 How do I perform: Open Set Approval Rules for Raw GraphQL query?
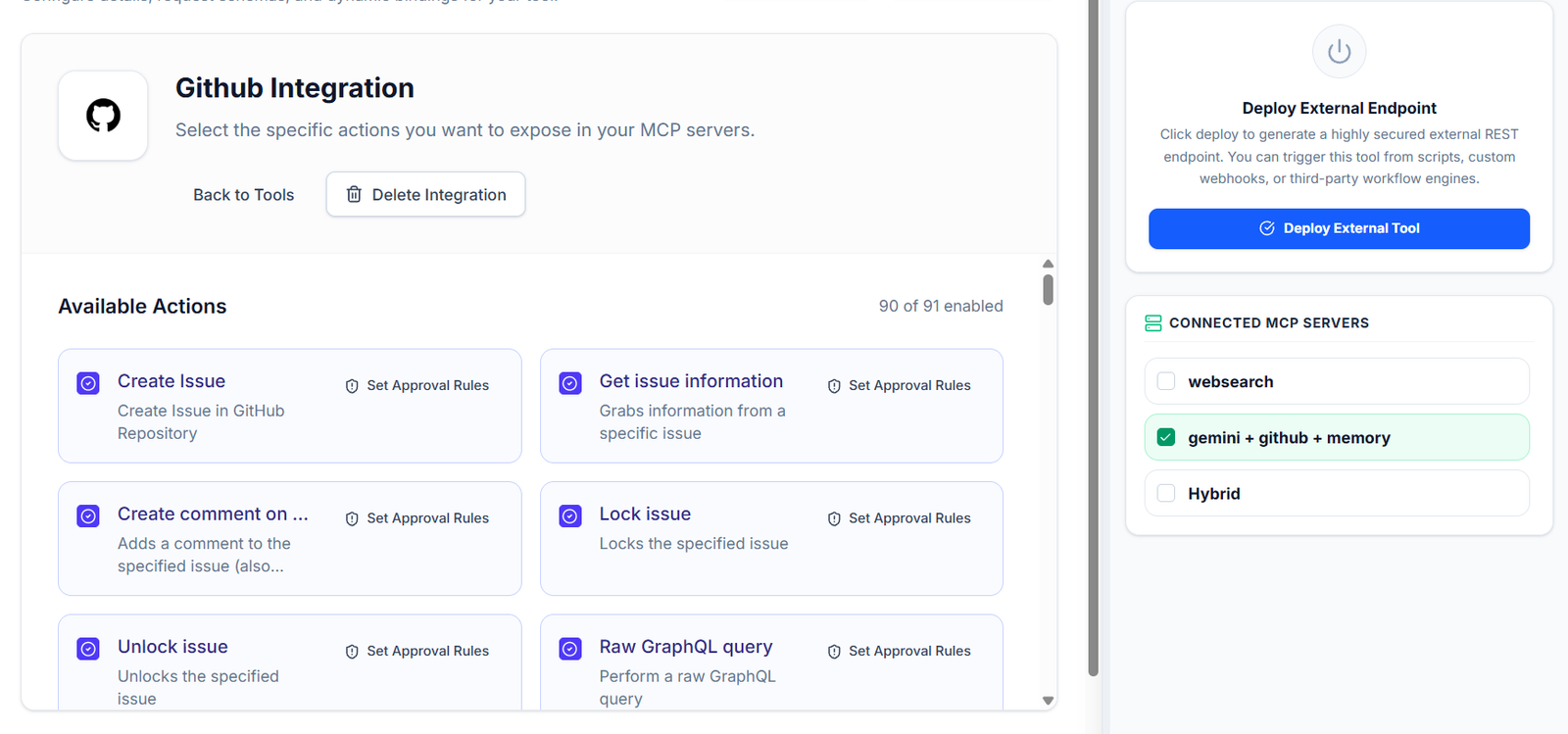pyautogui.click(x=900, y=651)
